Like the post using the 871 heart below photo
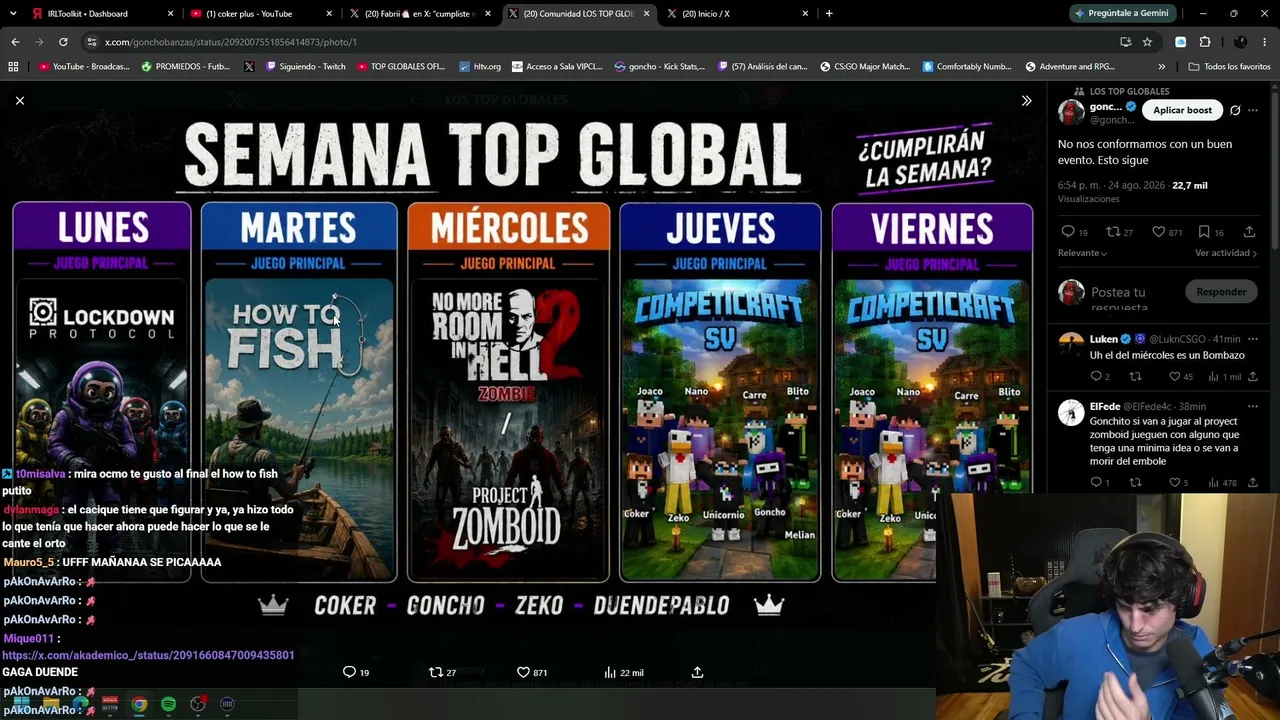This screenshot has height=720, width=1280. [x=523, y=672]
